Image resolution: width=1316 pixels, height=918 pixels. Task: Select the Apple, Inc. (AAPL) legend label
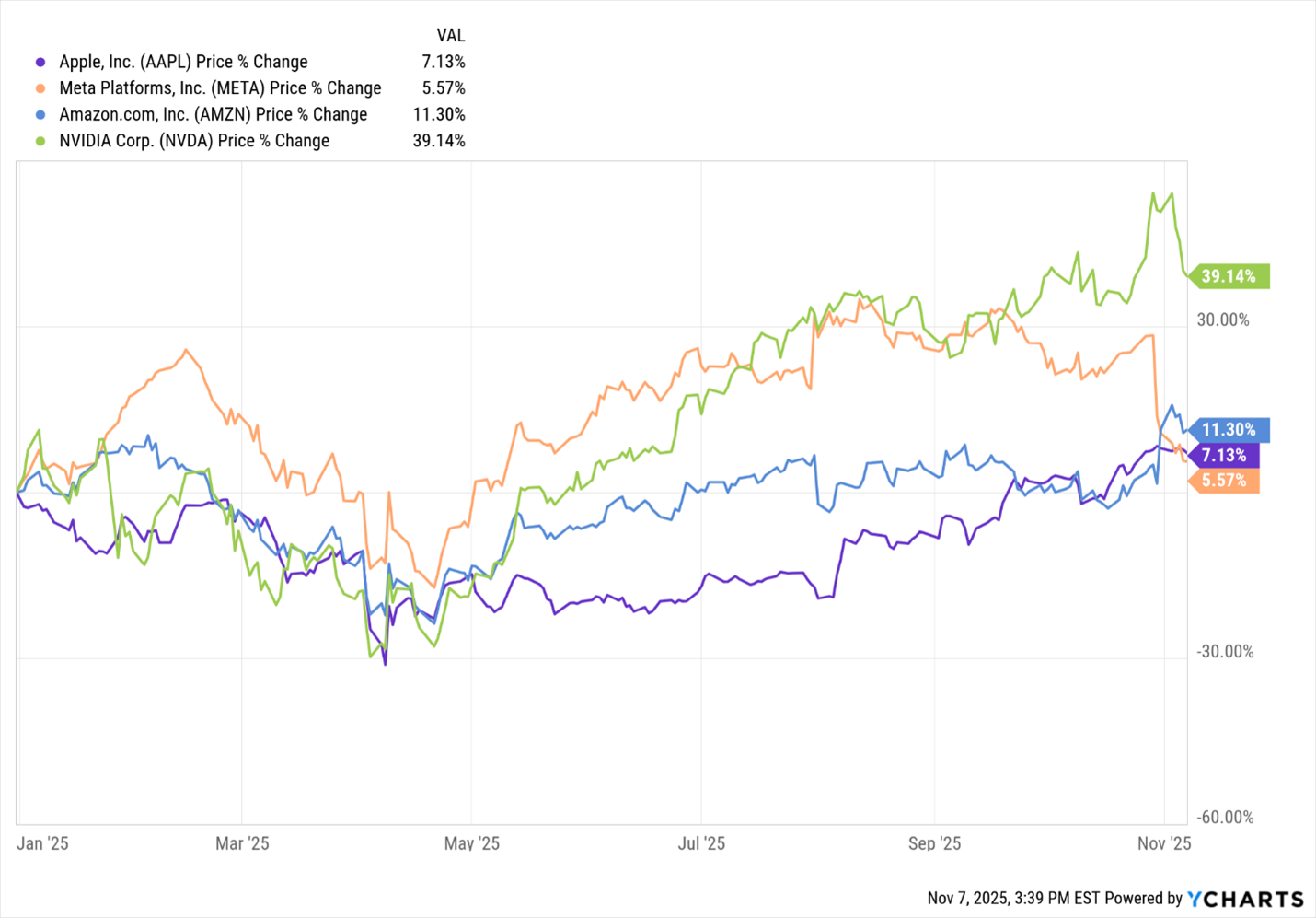point(183,62)
